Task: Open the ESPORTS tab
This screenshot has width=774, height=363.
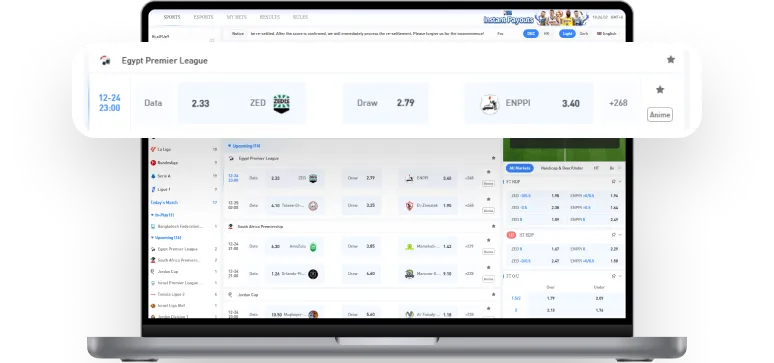Action: (203, 17)
